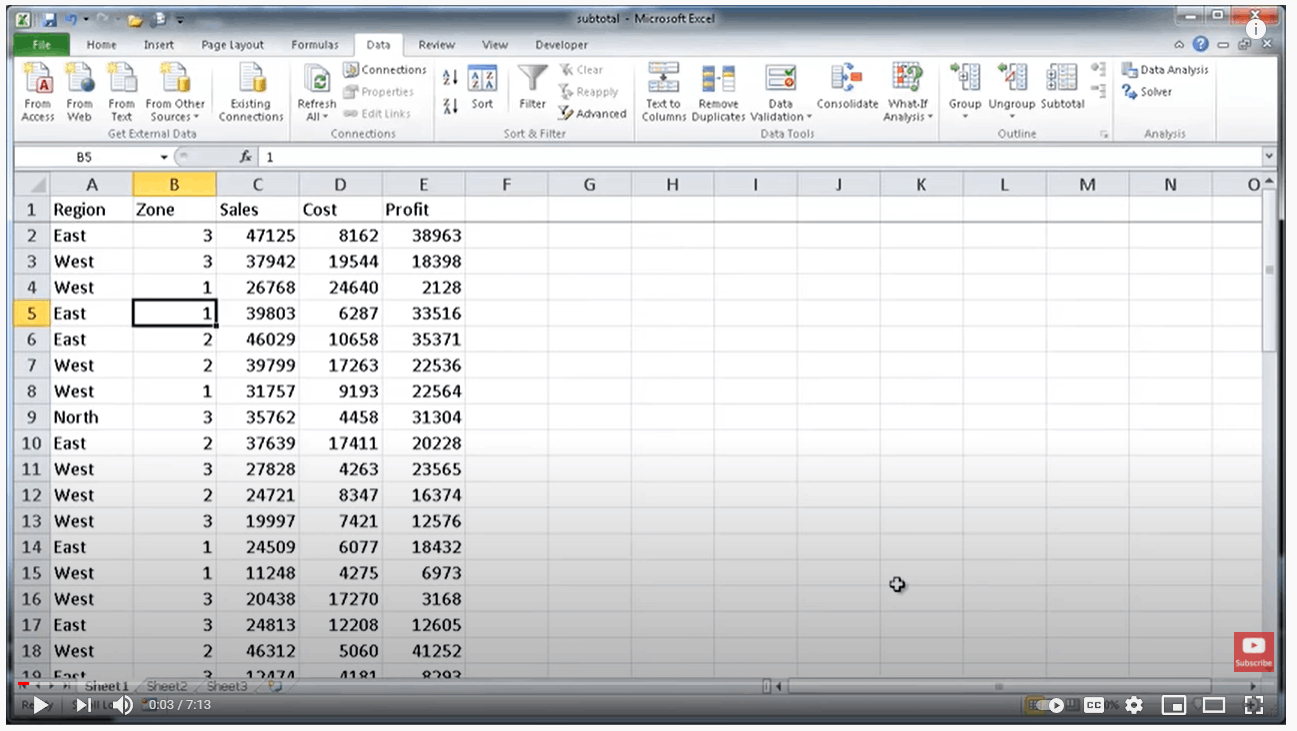The width and height of the screenshot is (1297, 731).
Task: Toggle closed captions CC button
Action: pos(1094,705)
